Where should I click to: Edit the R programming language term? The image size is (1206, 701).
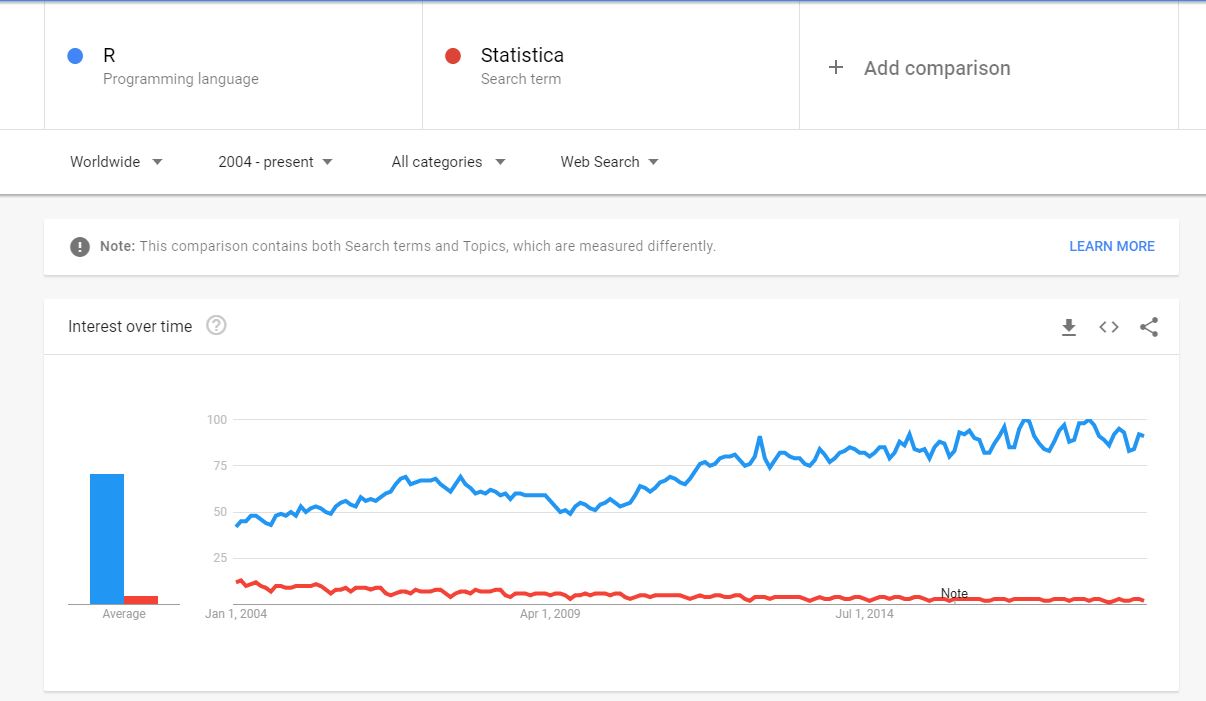click(180, 66)
